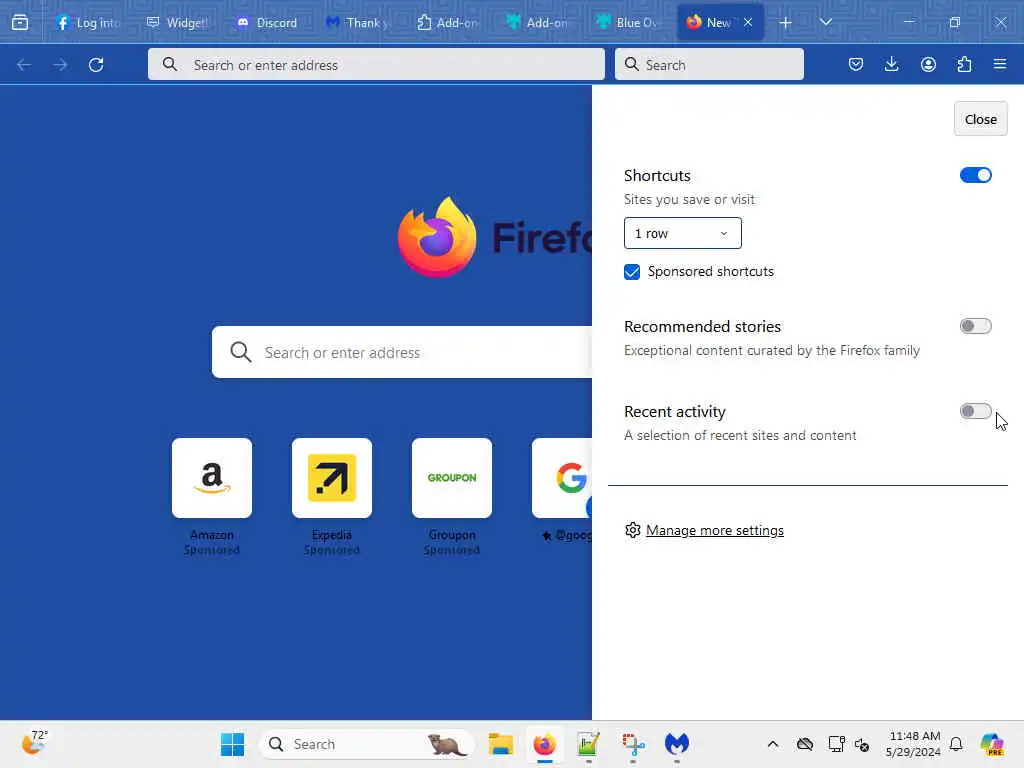Click the new tab page search field
The image size is (1024, 768).
coord(402,352)
